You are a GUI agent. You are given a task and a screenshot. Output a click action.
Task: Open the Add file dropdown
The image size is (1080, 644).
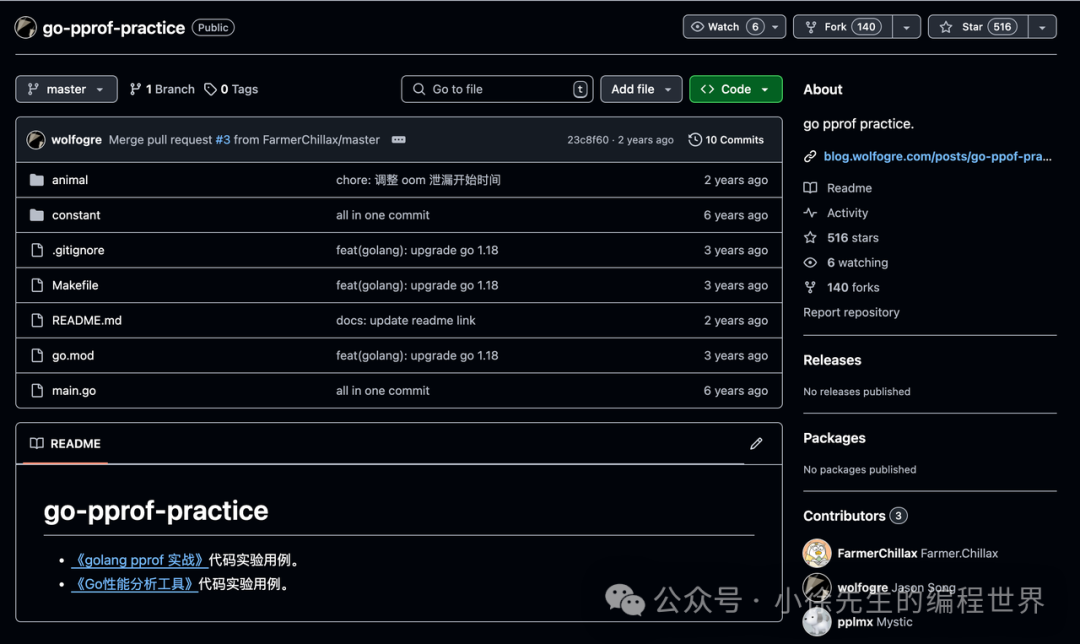[x=641, y=89]
